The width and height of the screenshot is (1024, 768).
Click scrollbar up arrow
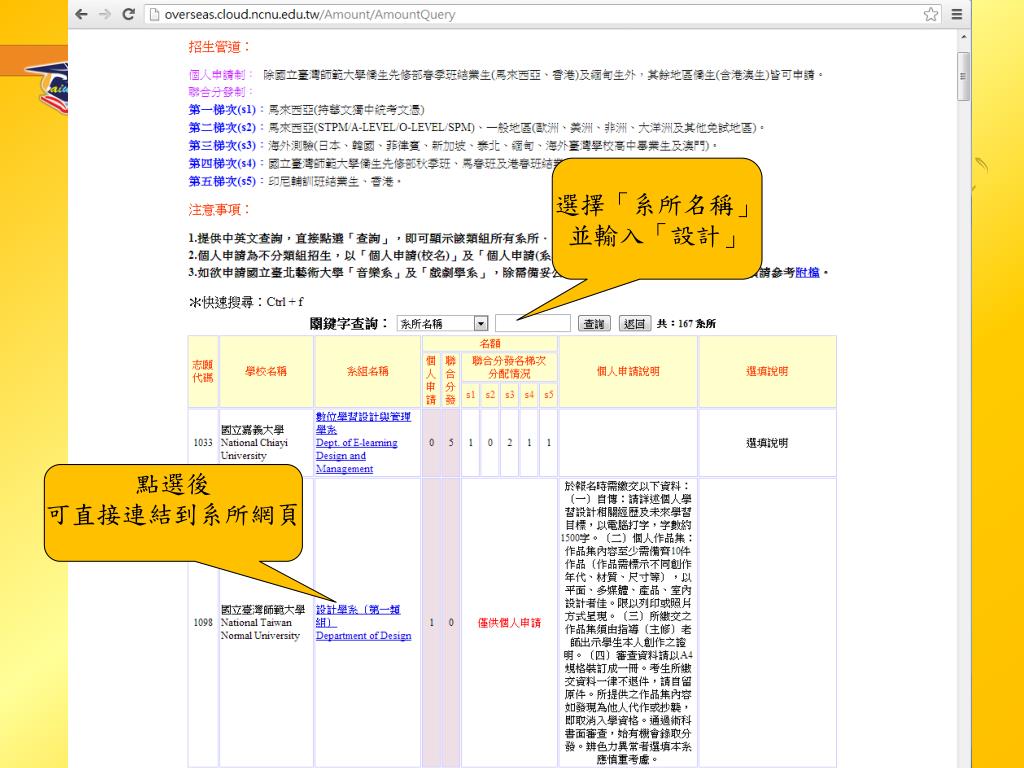click(963, 38)
